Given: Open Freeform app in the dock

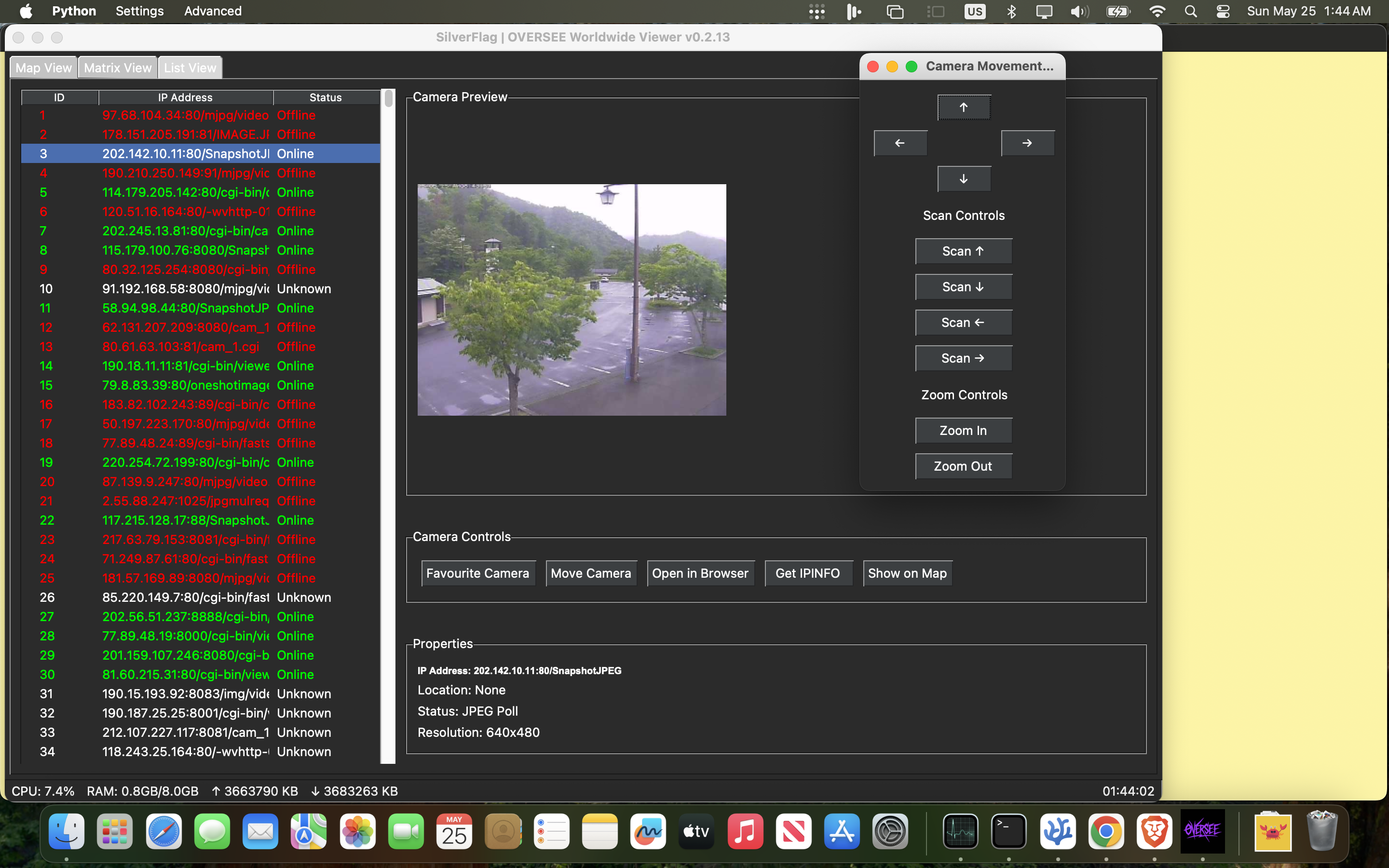Looking at the screenshot, I should pos(648,831).
